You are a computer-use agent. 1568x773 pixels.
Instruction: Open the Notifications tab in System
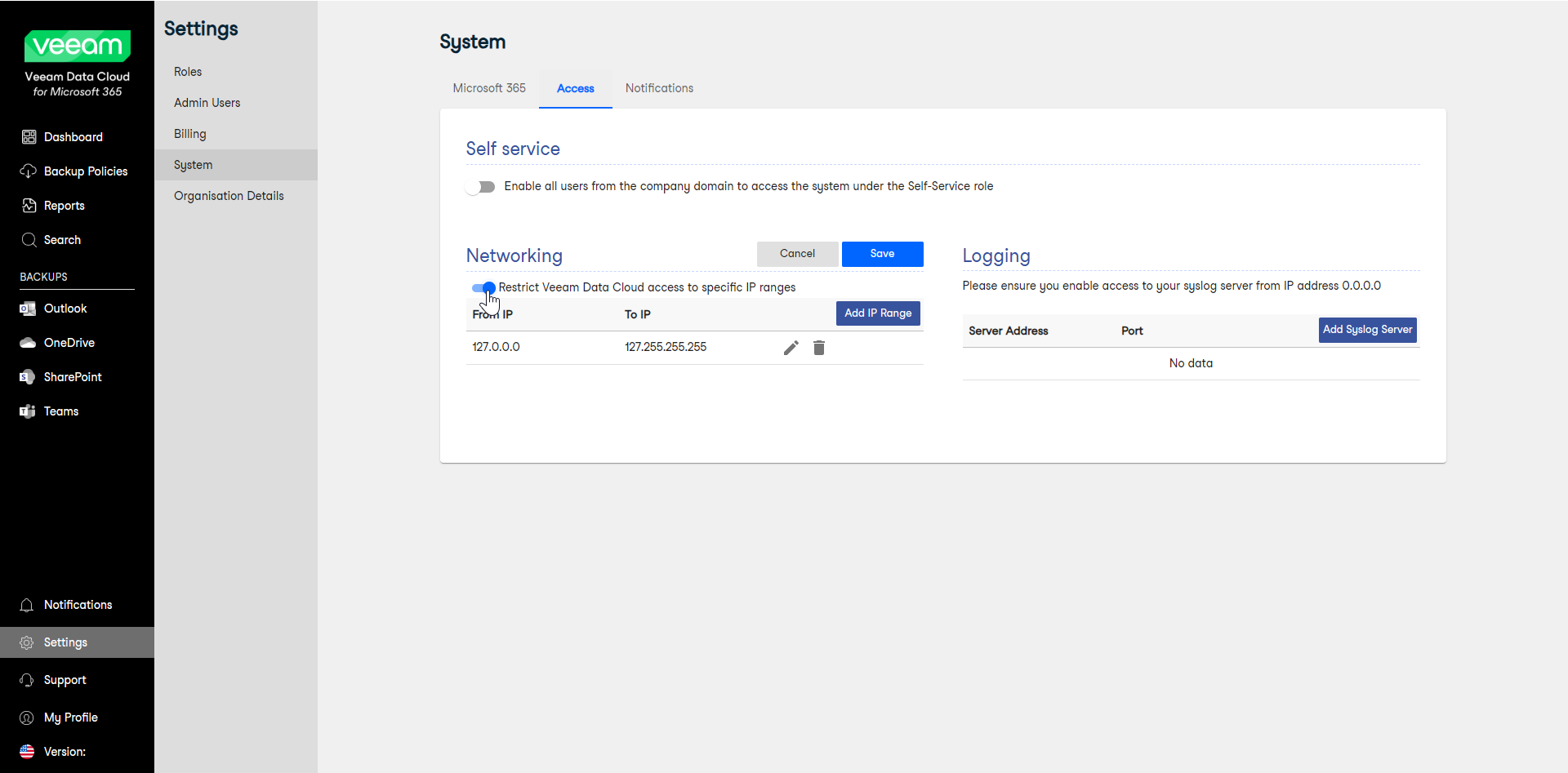659,88
